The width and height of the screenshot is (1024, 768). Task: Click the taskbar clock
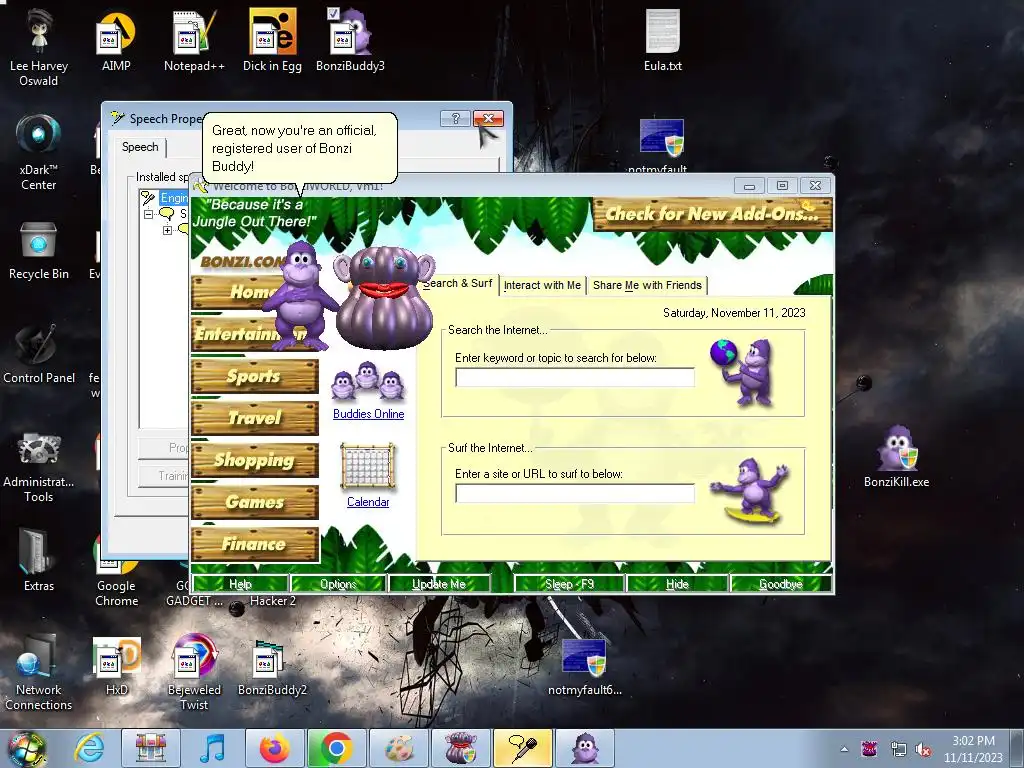[973, 749]
